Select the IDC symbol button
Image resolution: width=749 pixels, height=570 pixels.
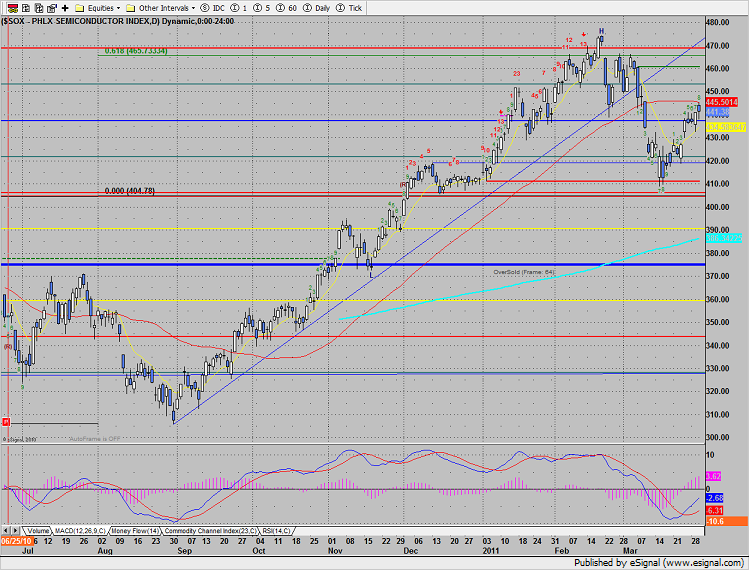213,8
